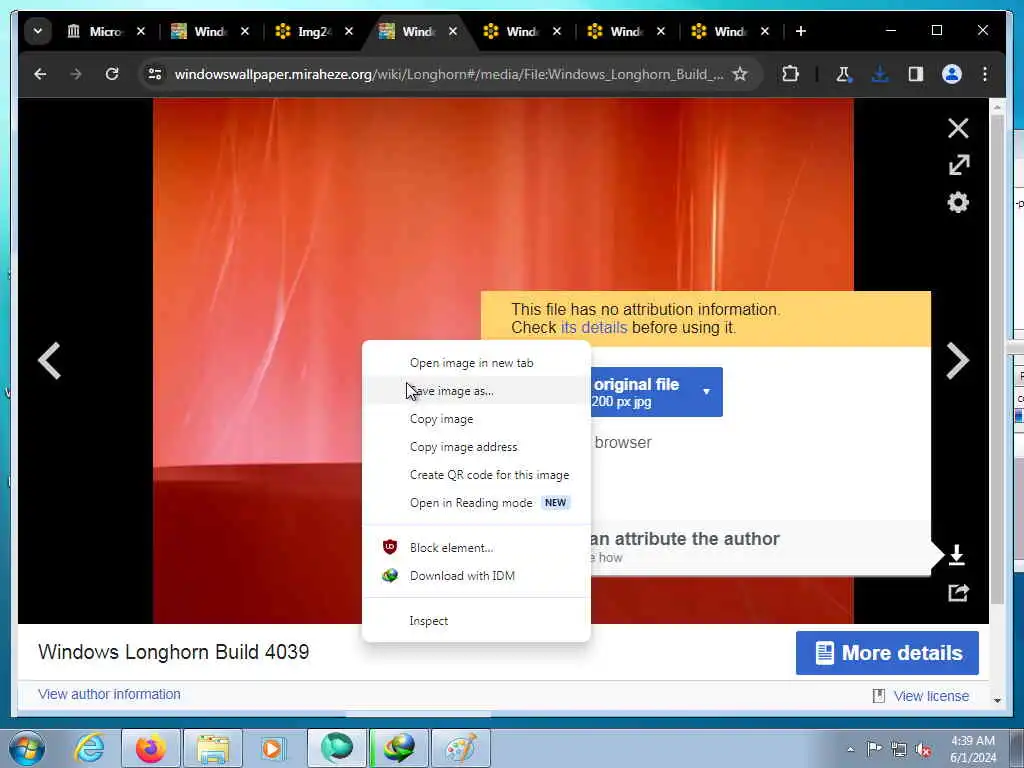Screen dimensions: 1024x768
Task: Expand the original file size dropdown arrow
Action: [706, 392]
